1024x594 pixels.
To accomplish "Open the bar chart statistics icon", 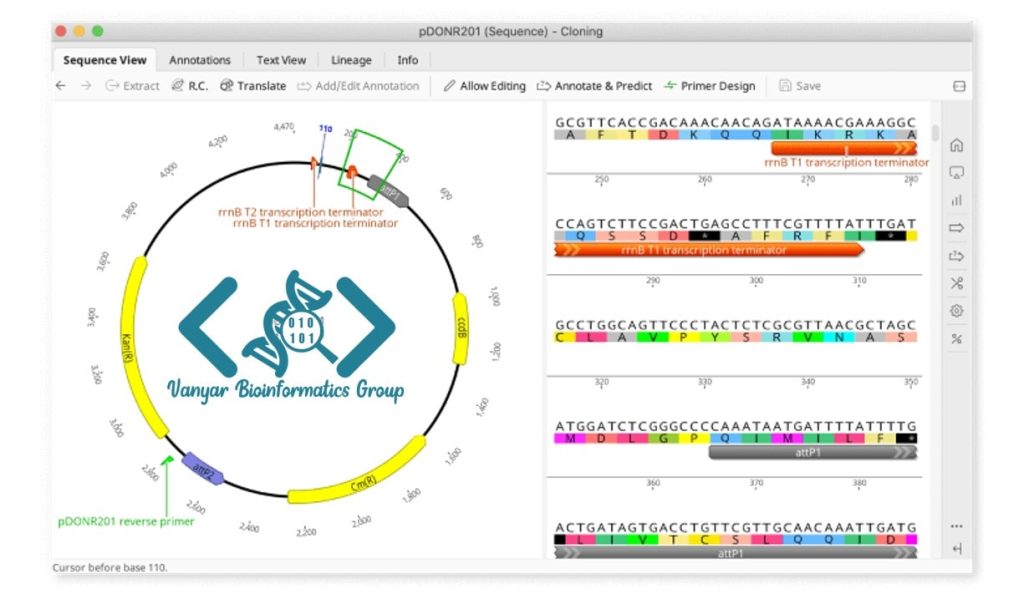I will (957, 200).
